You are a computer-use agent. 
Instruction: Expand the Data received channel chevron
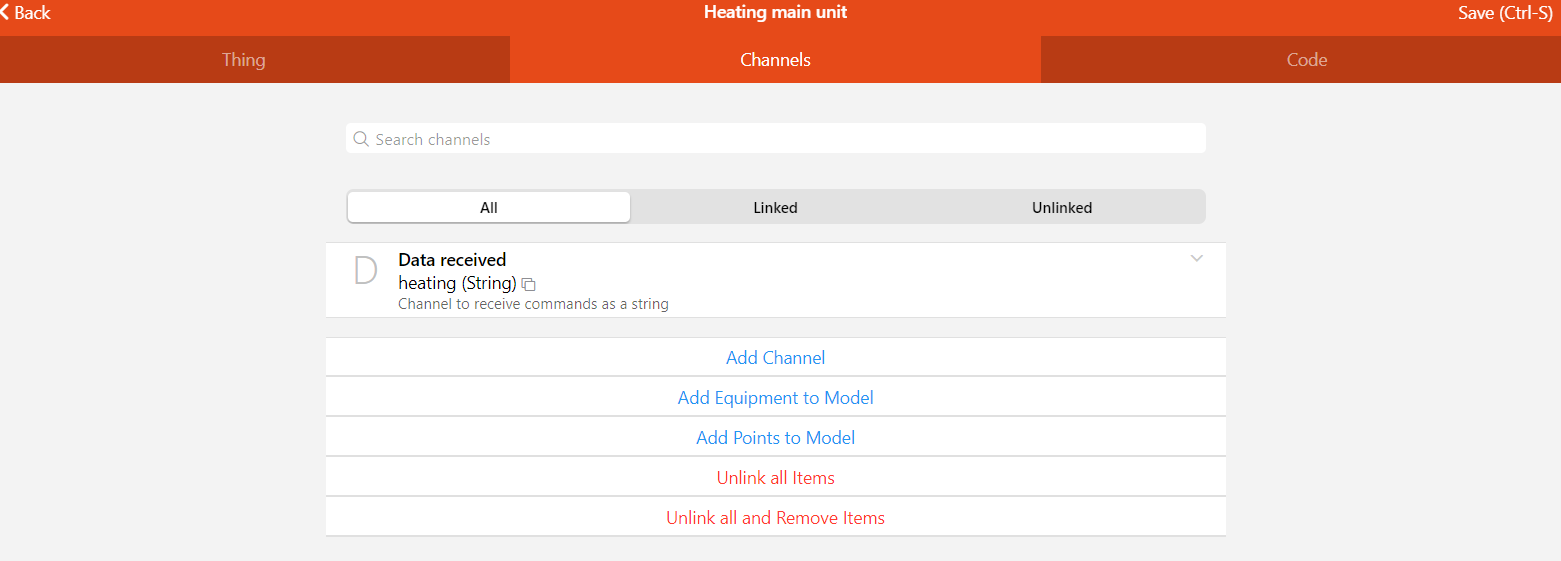(x=1197, y=259)
